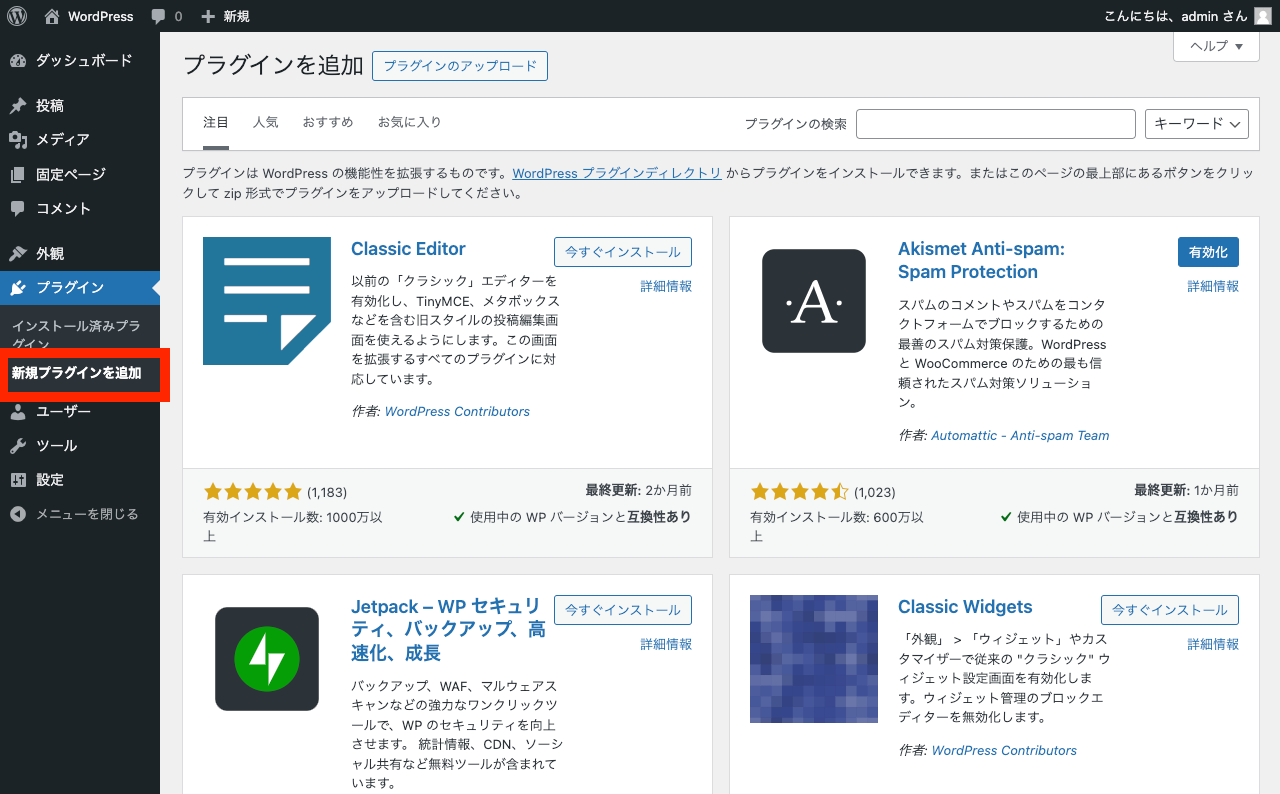
Task: Open インストール済みプラグイン submenu item
Action: tap(76, 335)
